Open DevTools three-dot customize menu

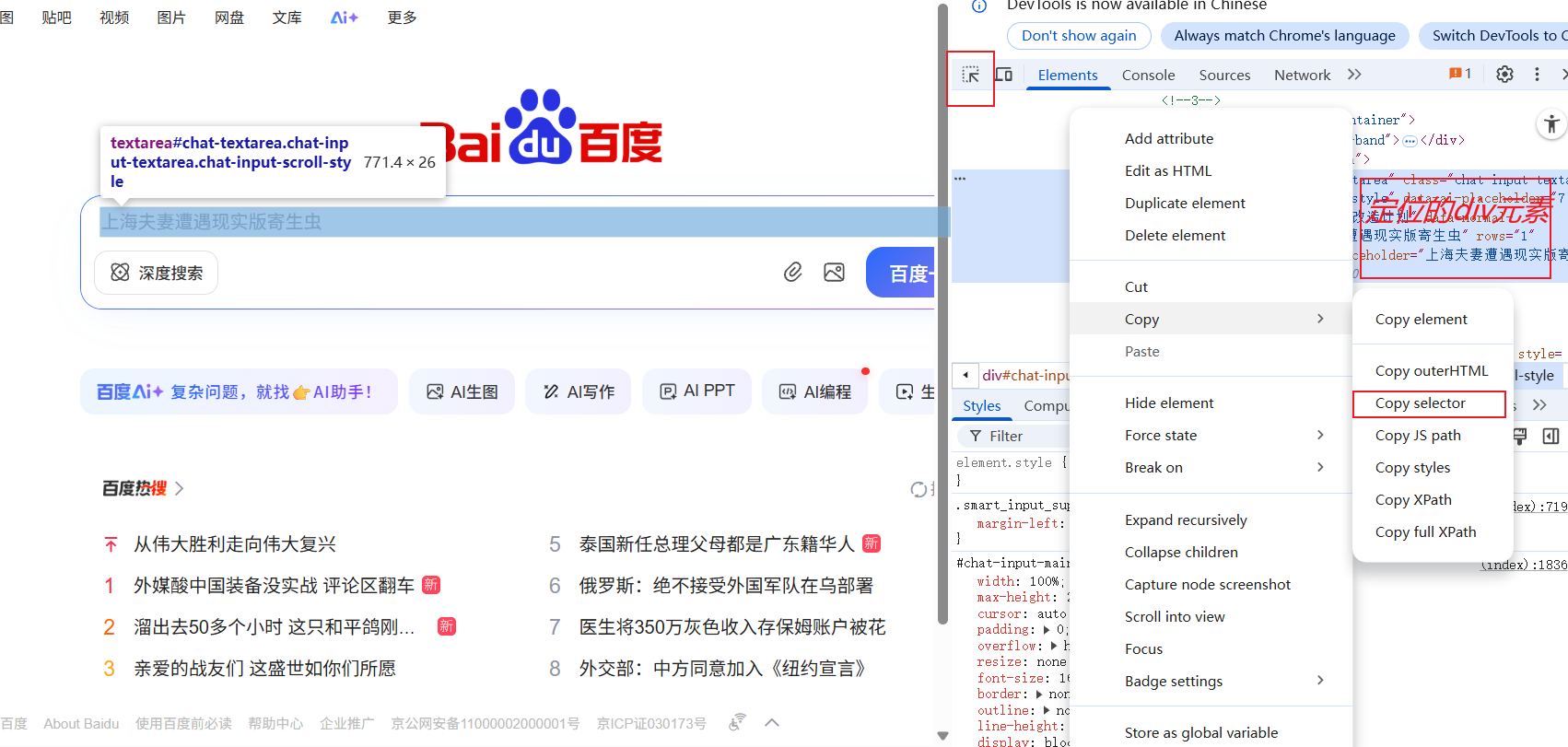[1537, 75]
